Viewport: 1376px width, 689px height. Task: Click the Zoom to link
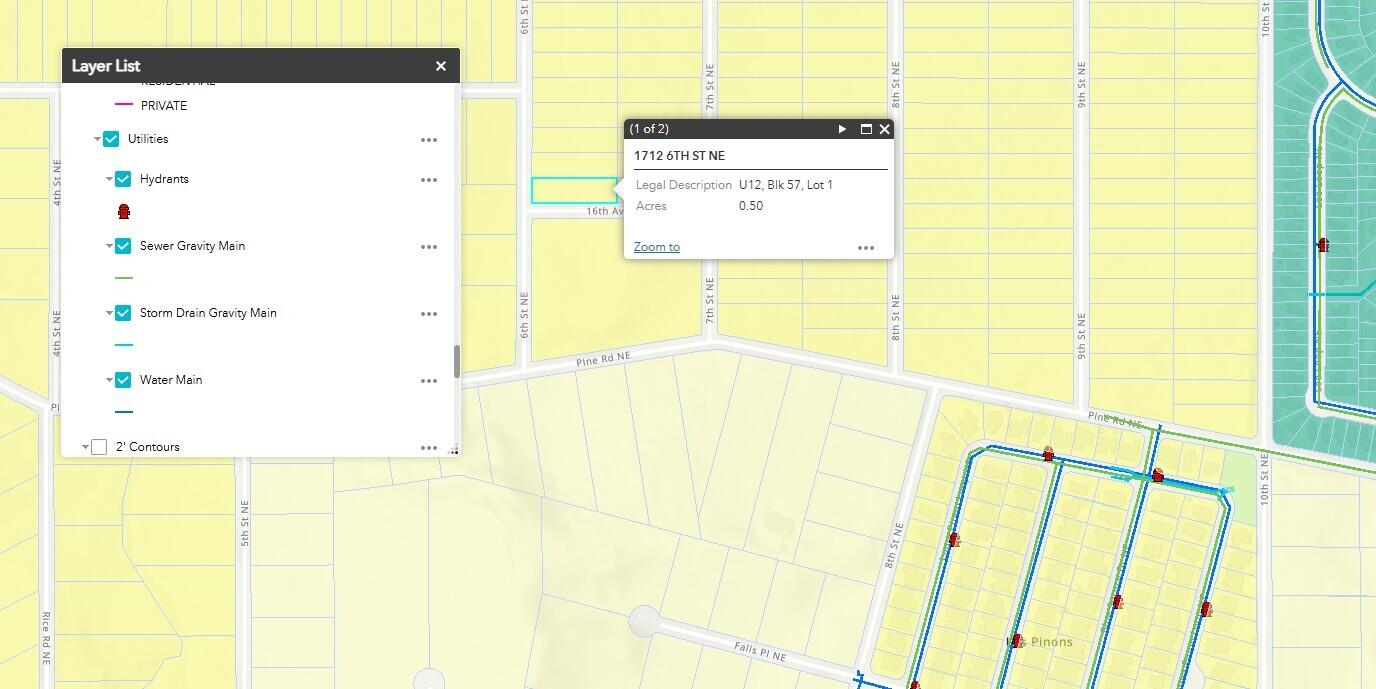(x=656, y=247)
